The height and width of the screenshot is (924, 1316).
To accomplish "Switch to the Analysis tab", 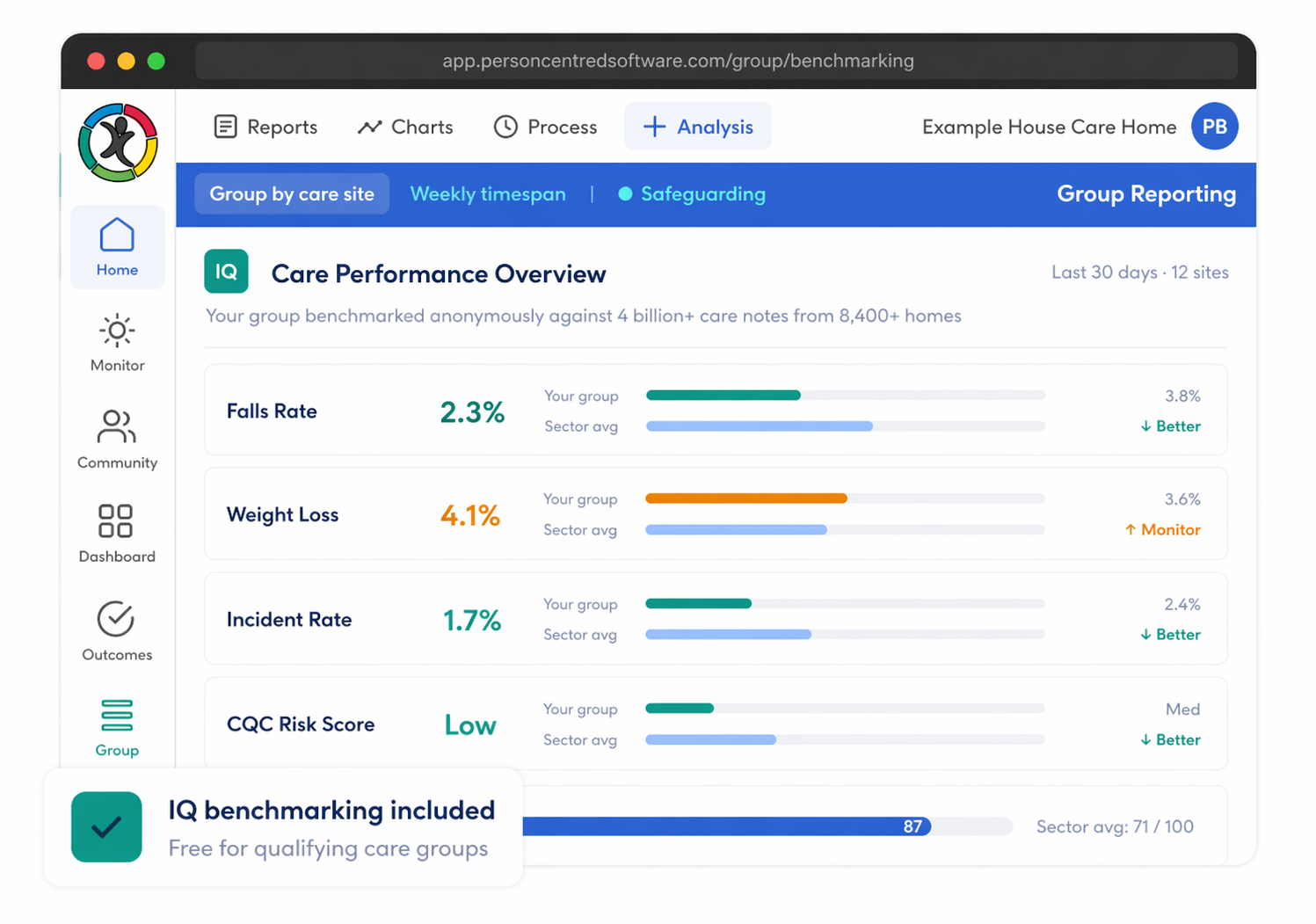I will click(698, 127).
